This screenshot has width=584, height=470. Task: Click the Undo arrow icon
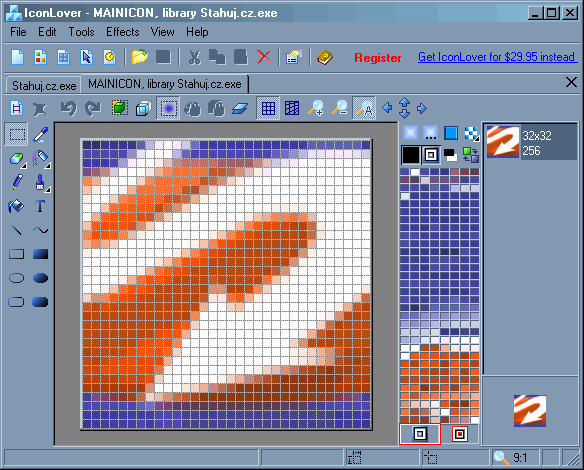[69, 108]
